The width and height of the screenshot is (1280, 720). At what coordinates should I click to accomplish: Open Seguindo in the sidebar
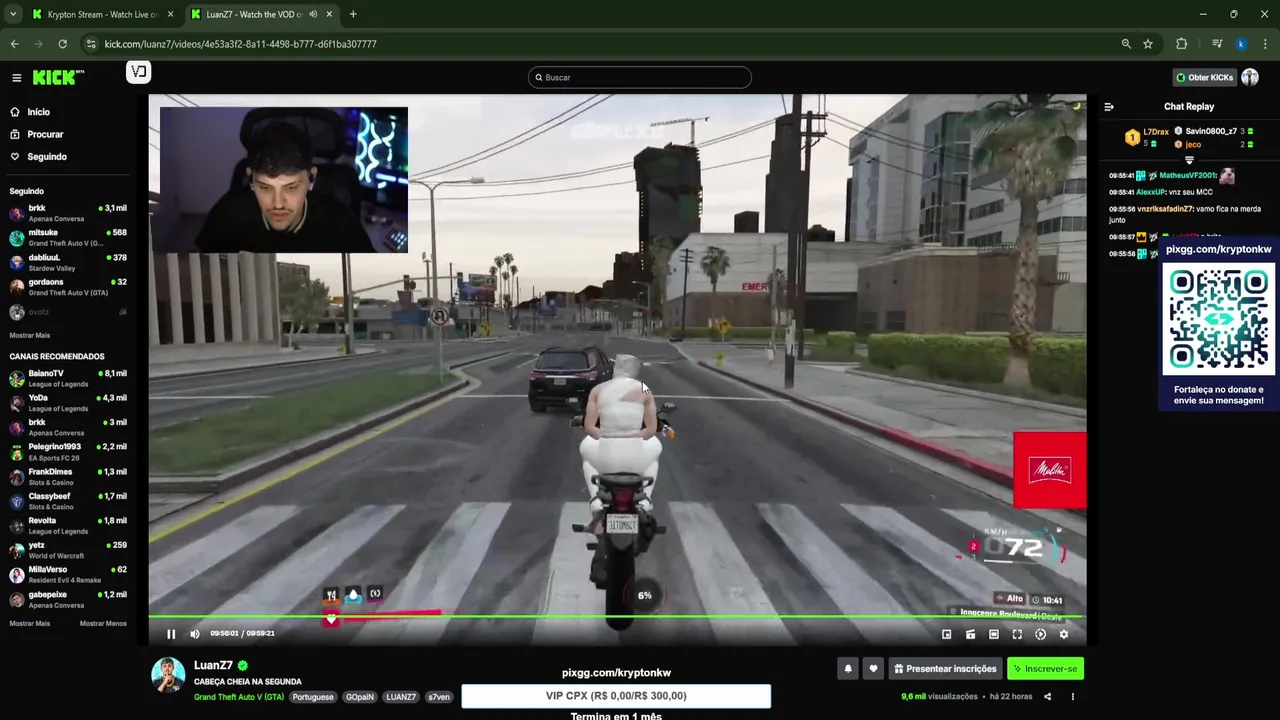pos(38,157)
